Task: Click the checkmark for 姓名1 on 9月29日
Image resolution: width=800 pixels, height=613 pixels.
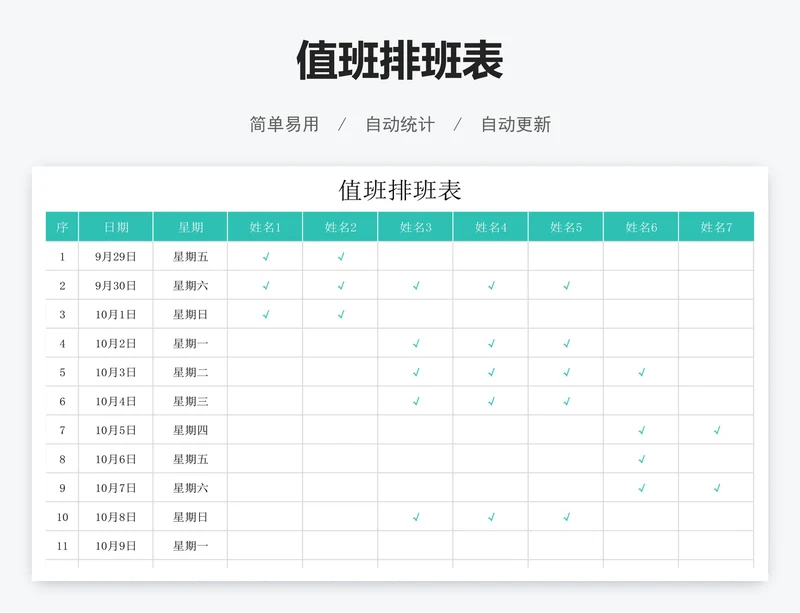Action: [x=266, y=257]
